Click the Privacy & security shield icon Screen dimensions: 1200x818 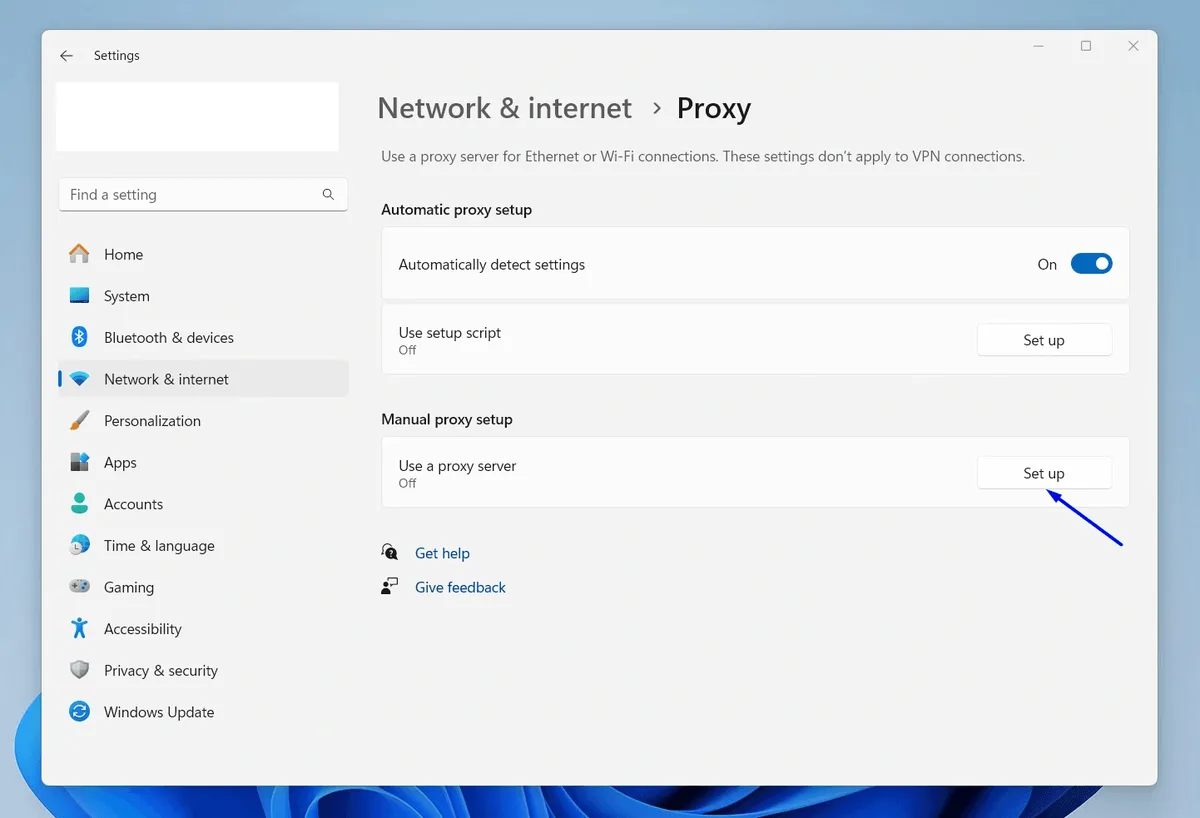pos(79,670)
